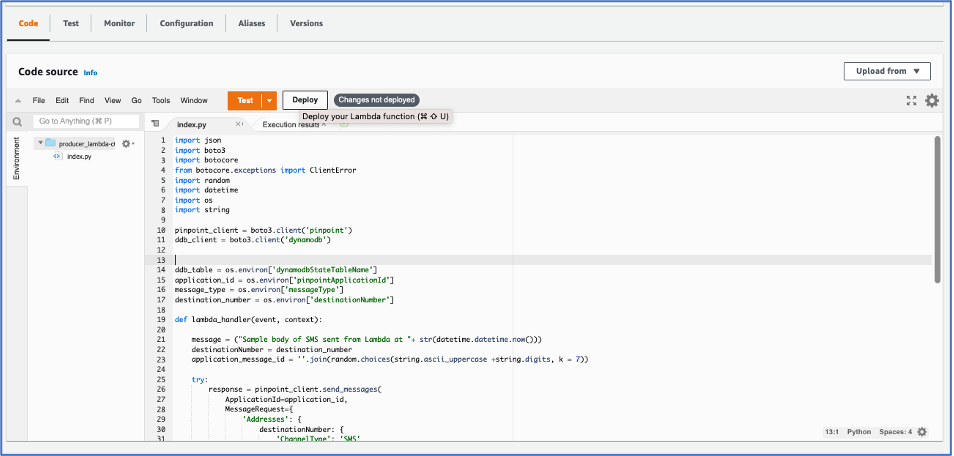Screen dimensions: 954x456
Task: Click the editor's vertical scrollbar
Action: 937,210
